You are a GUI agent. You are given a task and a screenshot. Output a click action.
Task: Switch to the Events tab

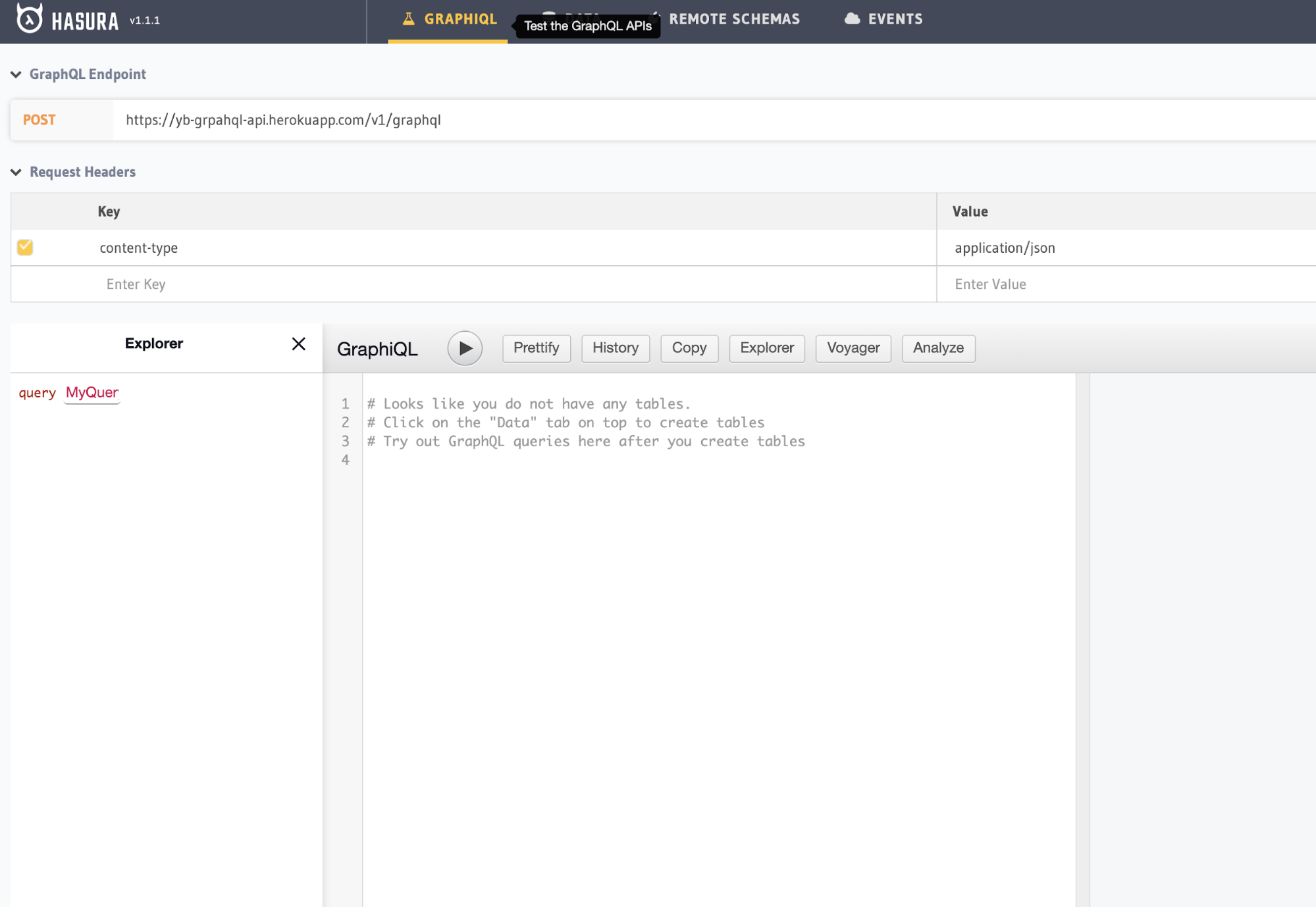tap(895, 19)
